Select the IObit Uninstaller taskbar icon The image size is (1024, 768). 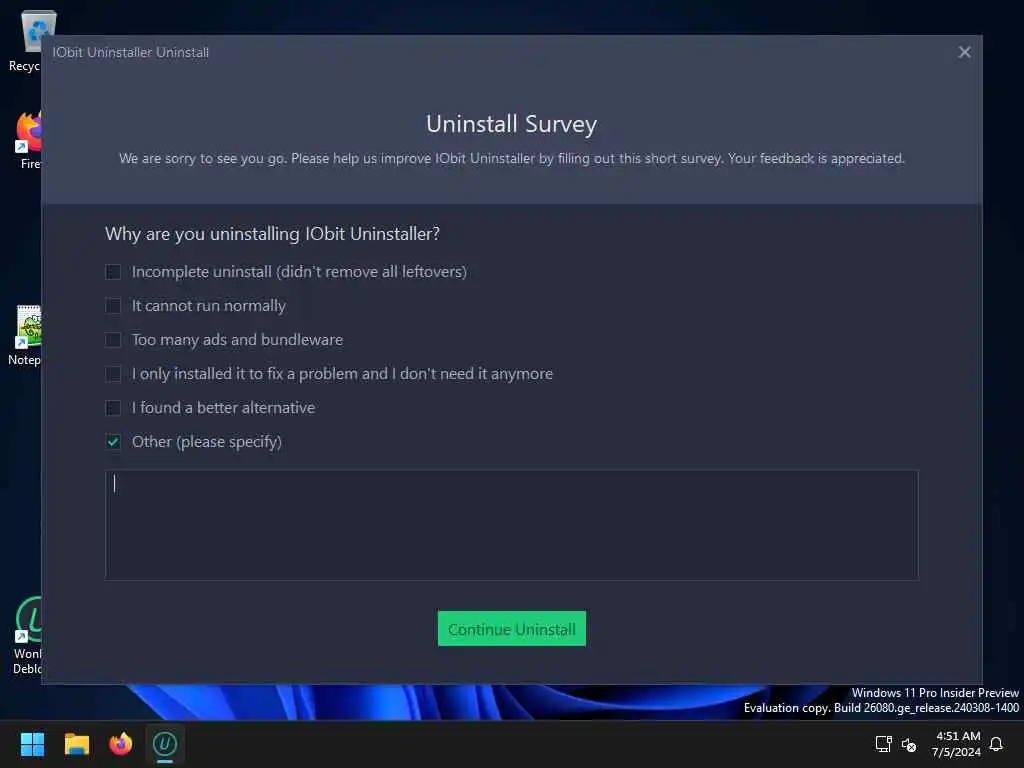pos(165,744)
